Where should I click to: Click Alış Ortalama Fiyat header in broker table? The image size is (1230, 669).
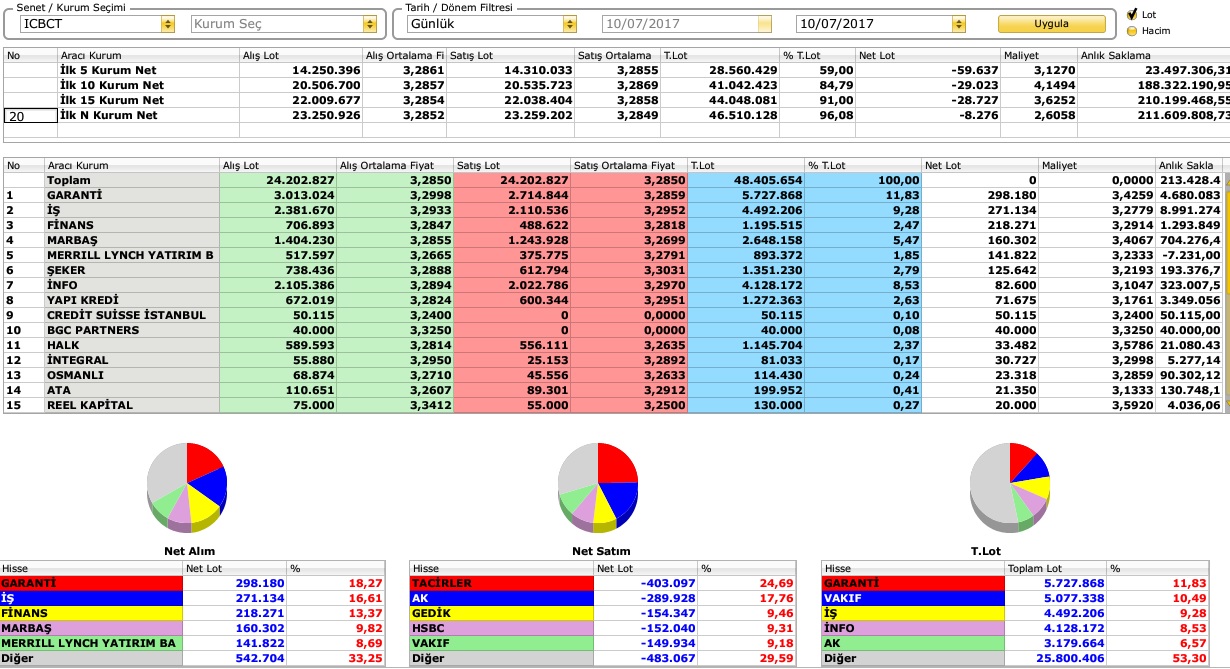(x=394, y=165)
